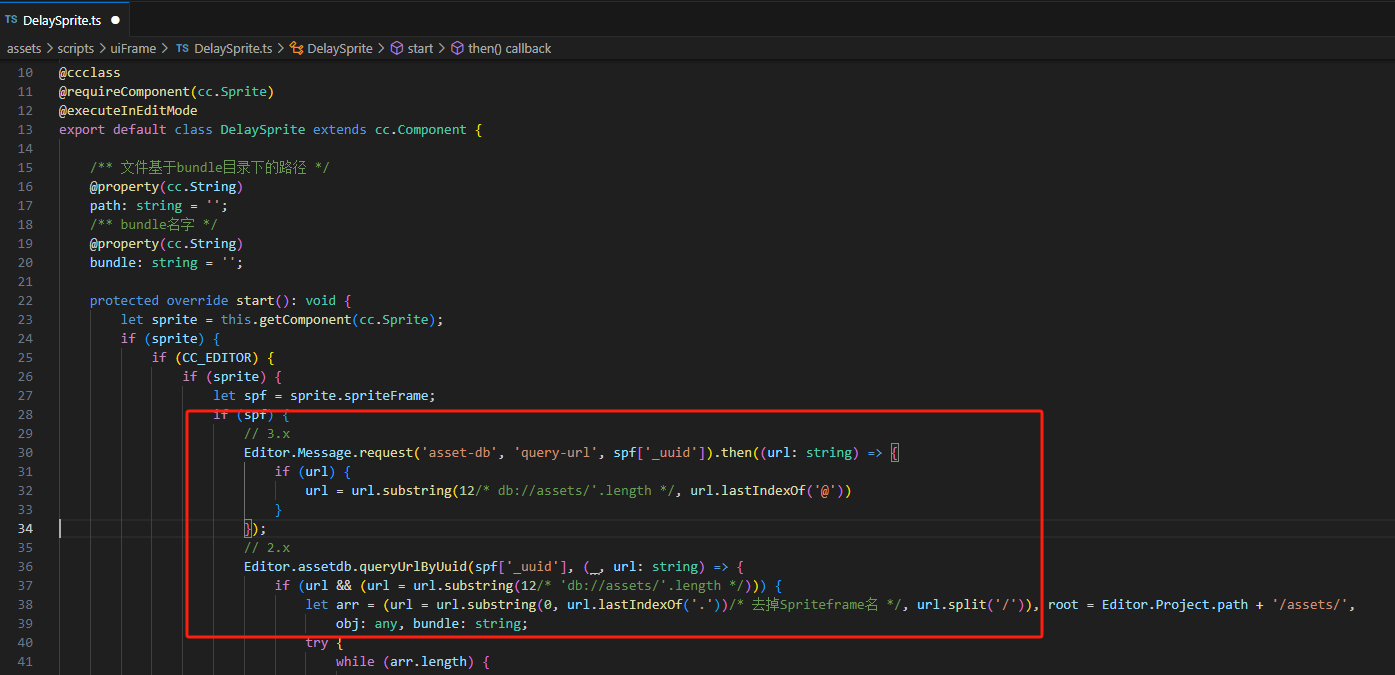The width and height of the screenshot is (1395, 675).
Task: Open the DelaySprite.ts breadcrumb file segment
Action: (x=233, y=48)
